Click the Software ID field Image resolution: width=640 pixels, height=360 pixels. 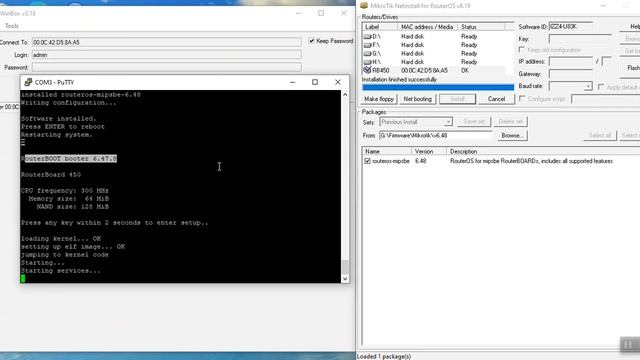coord(570,27)
